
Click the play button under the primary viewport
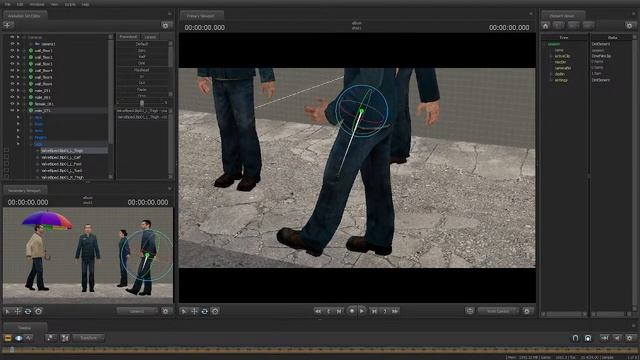362,311
